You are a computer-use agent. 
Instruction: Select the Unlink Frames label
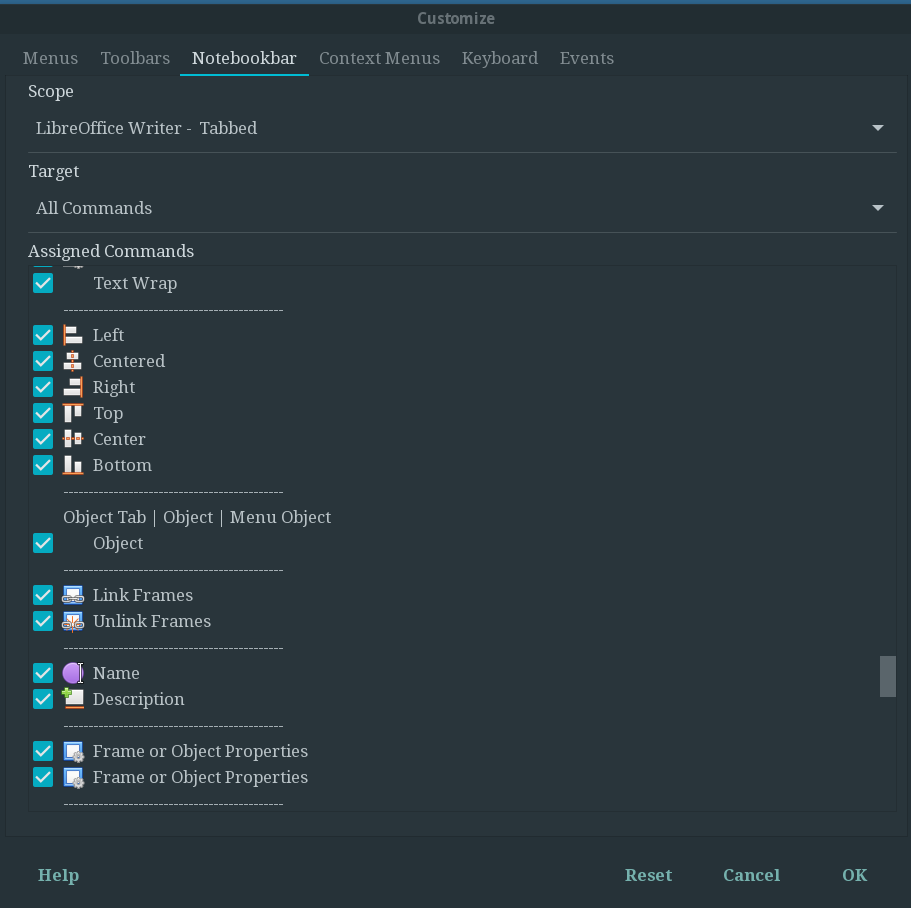click(152, 622)
